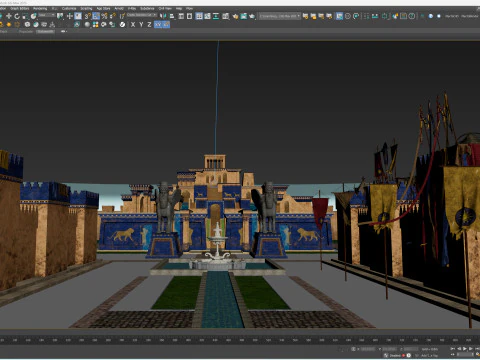
Task: Restrict to XY plane
Action: [x=158, y=25]
